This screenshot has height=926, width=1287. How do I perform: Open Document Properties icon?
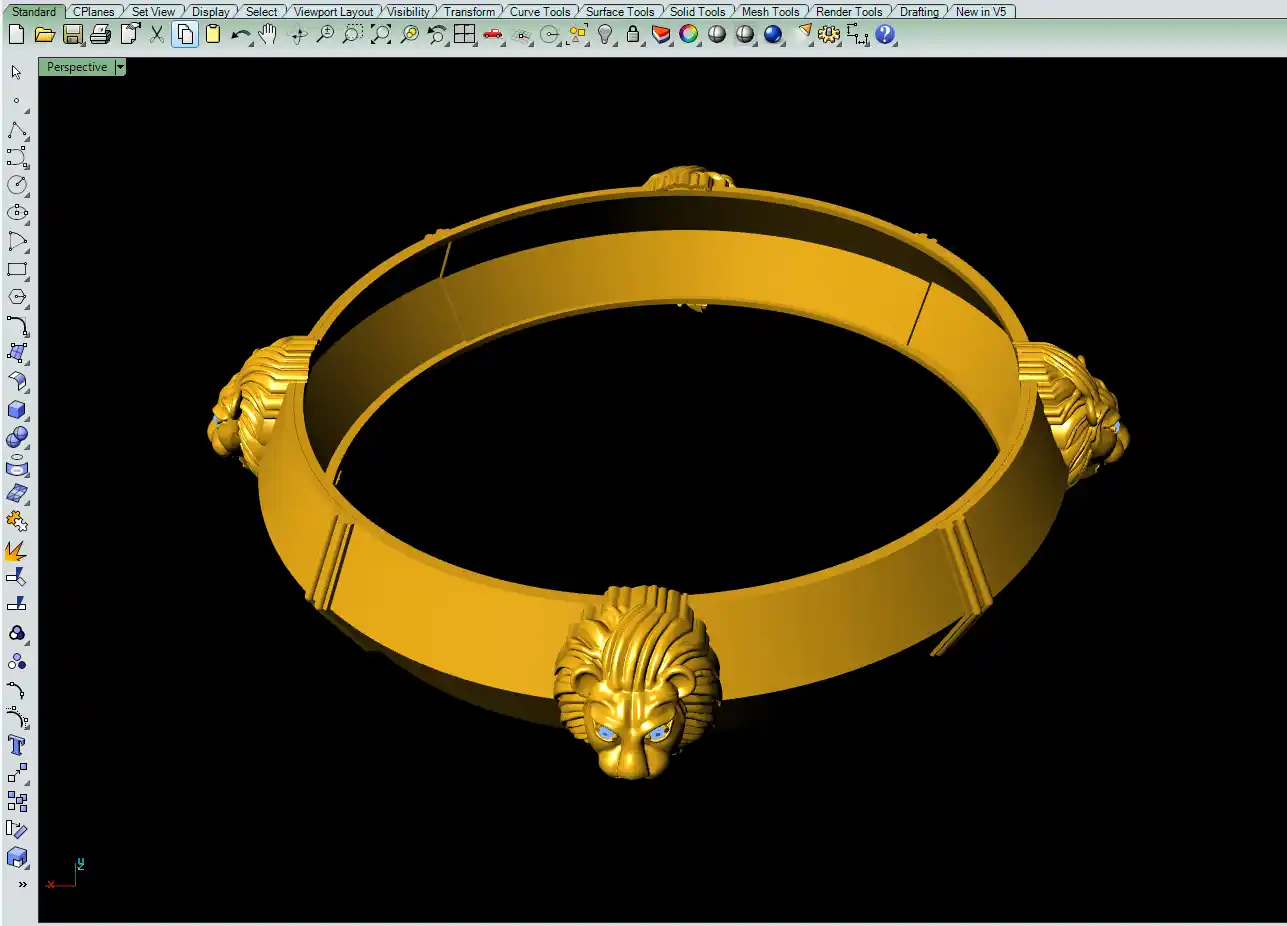pyautogui.click(x=128, y=34)
